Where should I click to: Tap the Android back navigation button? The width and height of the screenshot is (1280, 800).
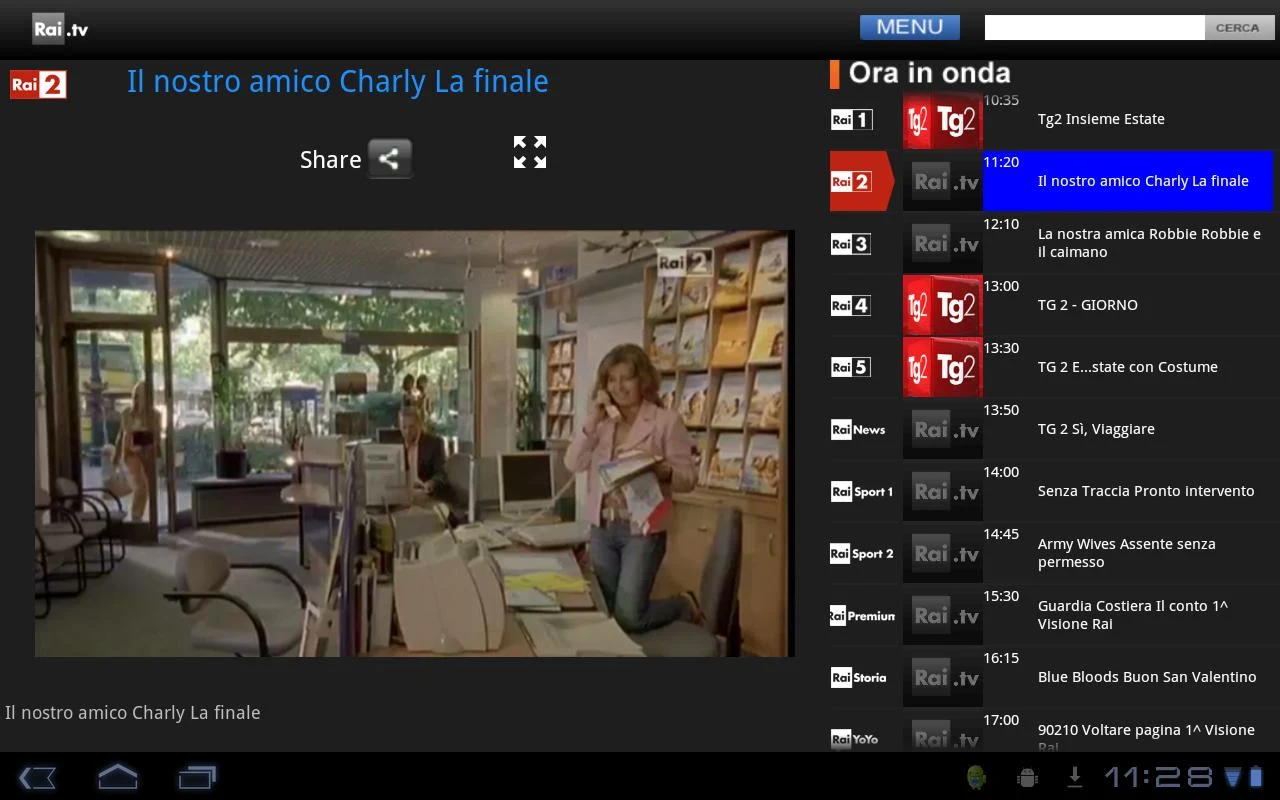coord(37,777)
